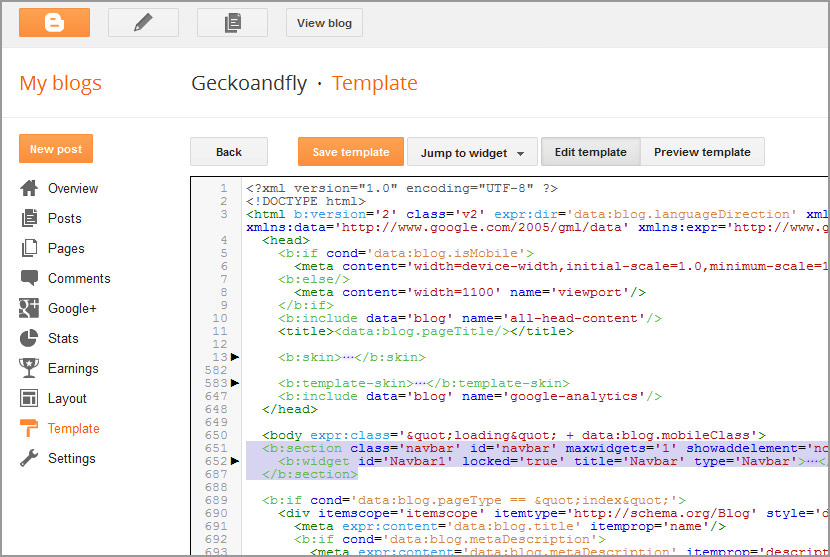Click the div itemscope schema.org line

point(553,513)
